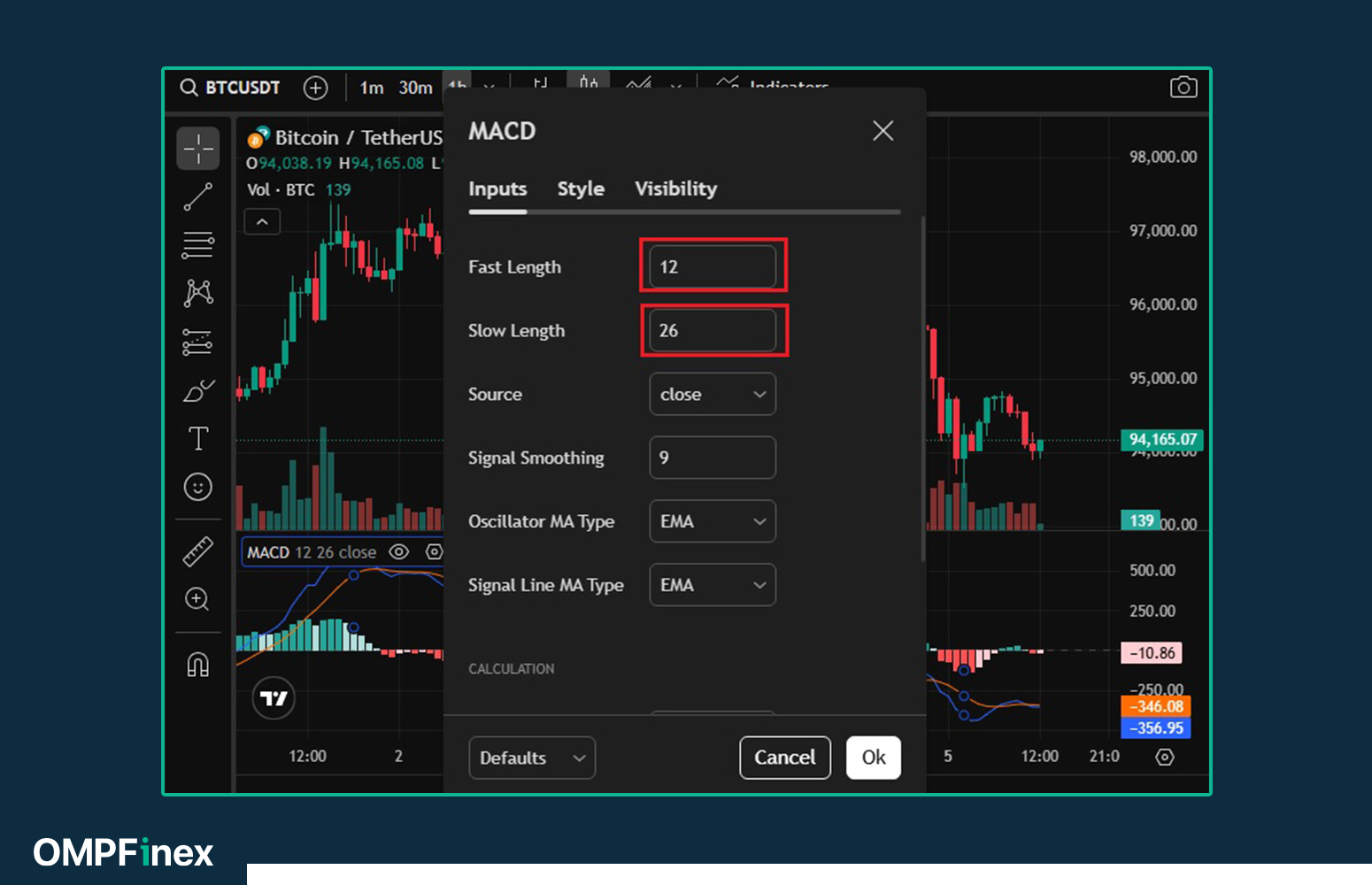Click Cancel in the MACD dialog

(x=784, y=758)
